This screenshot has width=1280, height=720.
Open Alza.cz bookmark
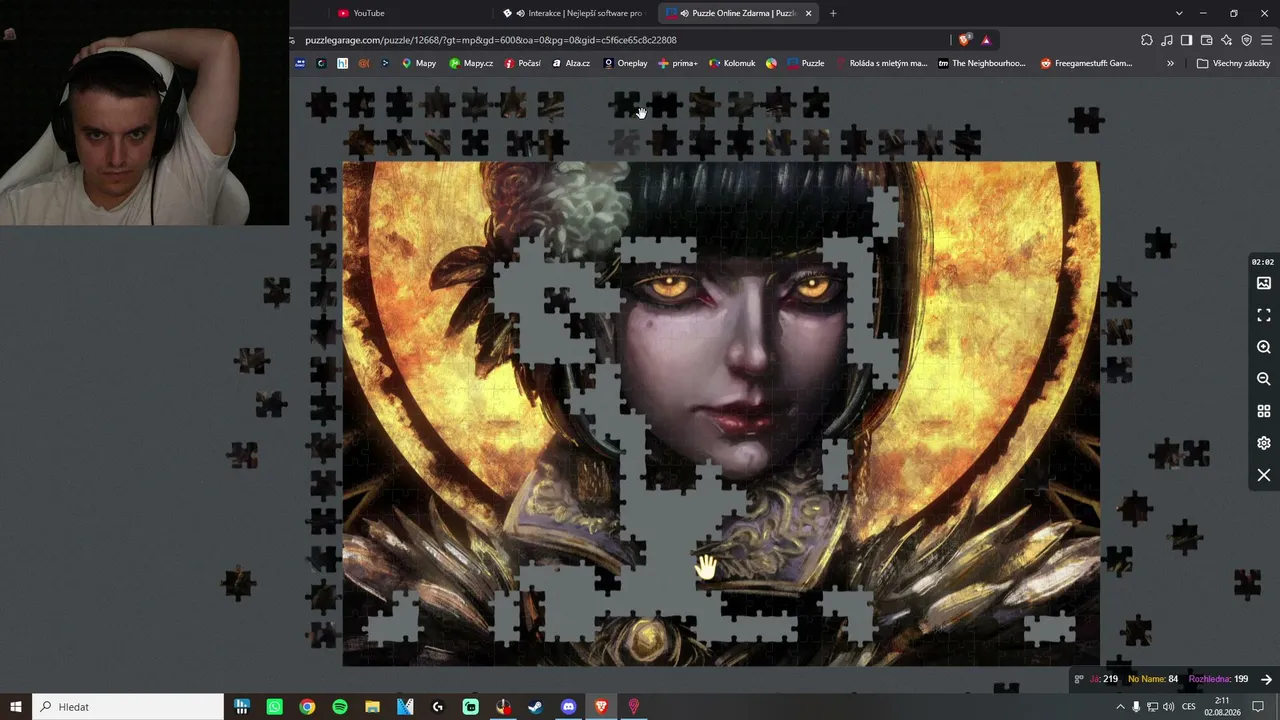pyautogui.click(x=571, y=63)
